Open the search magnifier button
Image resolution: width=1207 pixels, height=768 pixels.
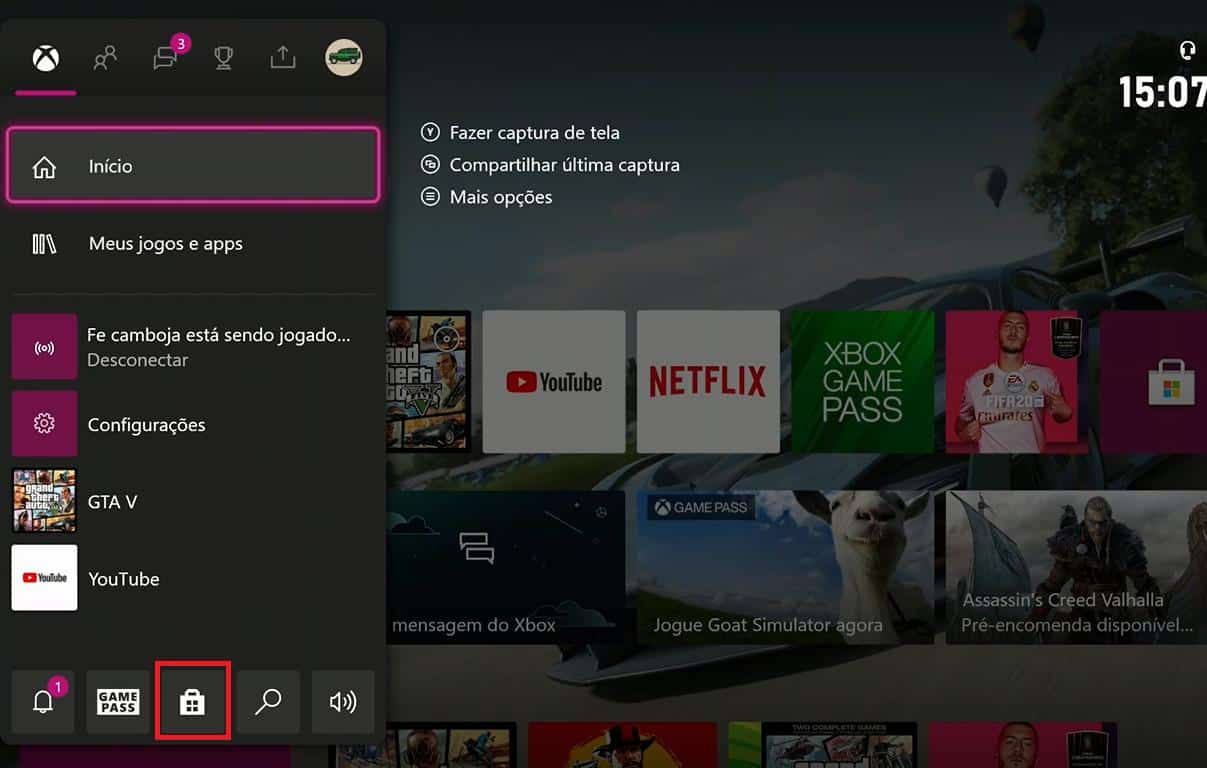(268, 702)
